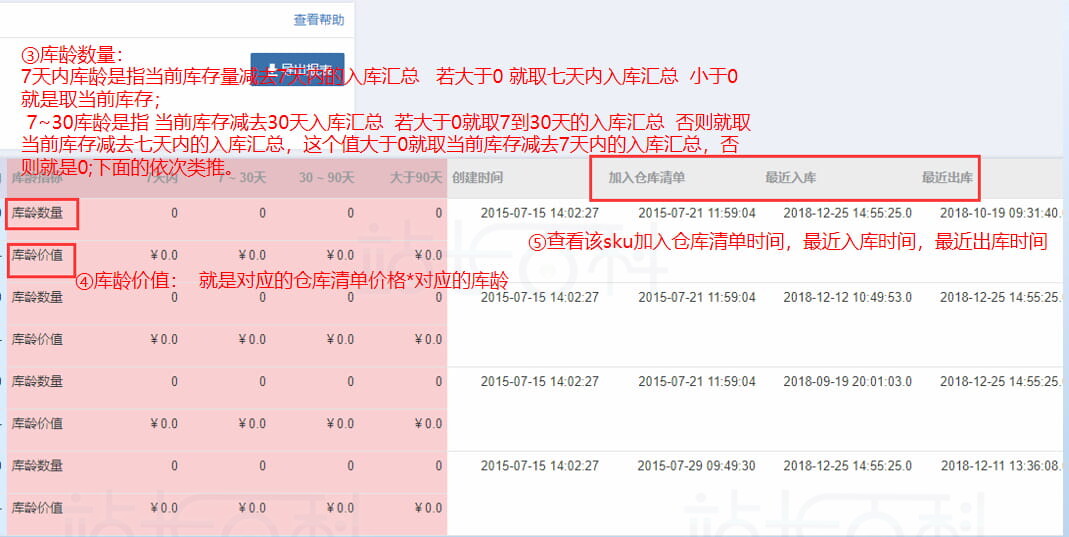
Task: Click the 7~30天 column header
Action: (x=244, y=178)
